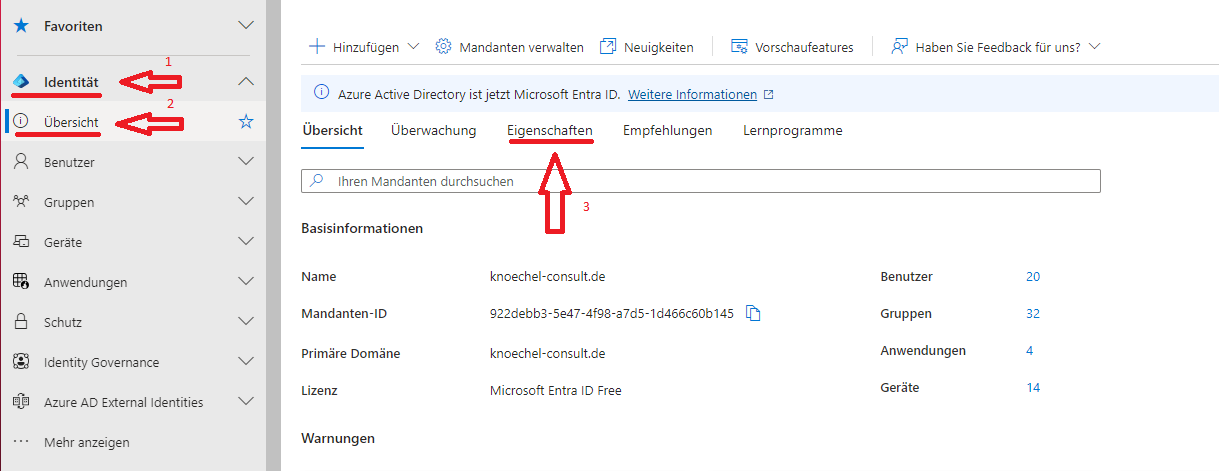The width and height of the screenshot is (1219, 471).
Task: Switch to the Eigenschaften tab
Action: [x=549, y=131]
